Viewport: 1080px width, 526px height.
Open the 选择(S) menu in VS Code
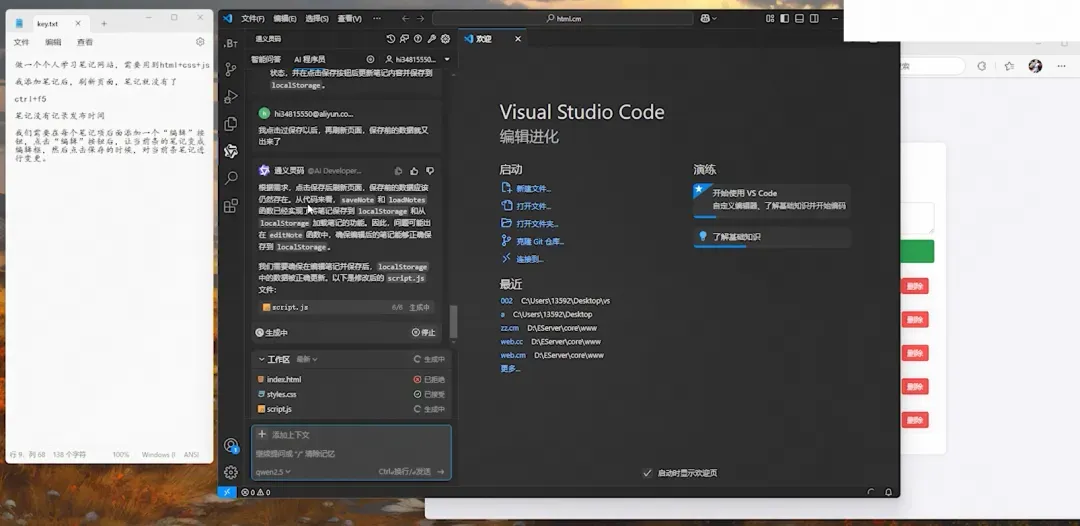[x=316, y=19]
